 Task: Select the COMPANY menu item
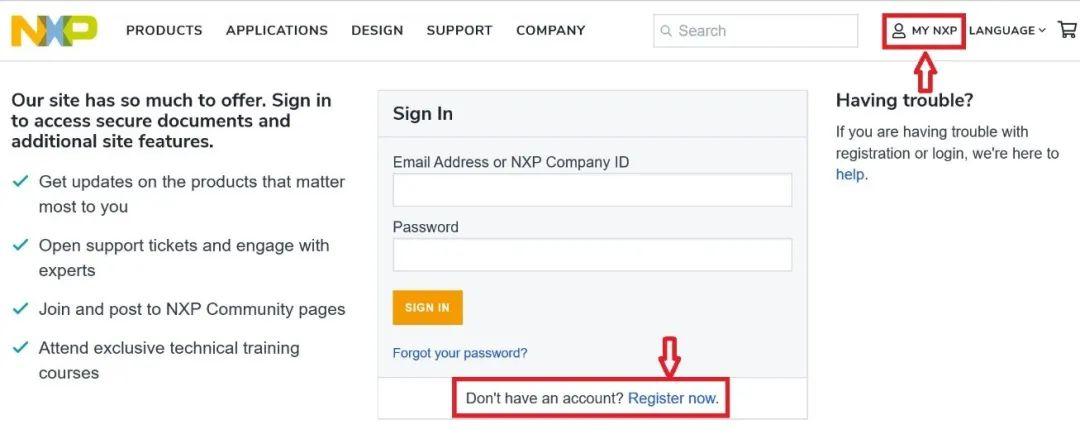tap(550, 30)
